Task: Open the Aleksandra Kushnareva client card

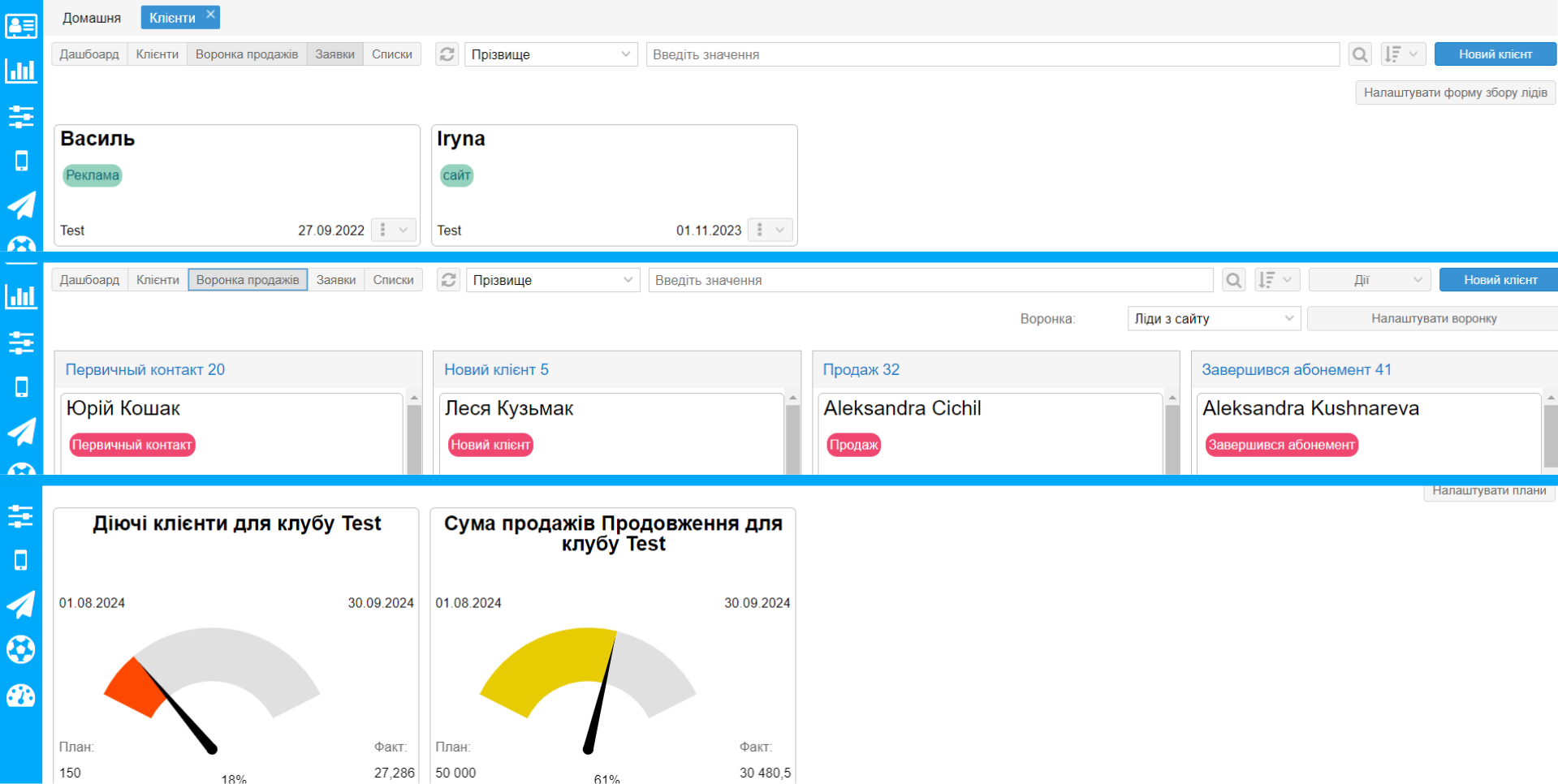Action: (1369, 434)
